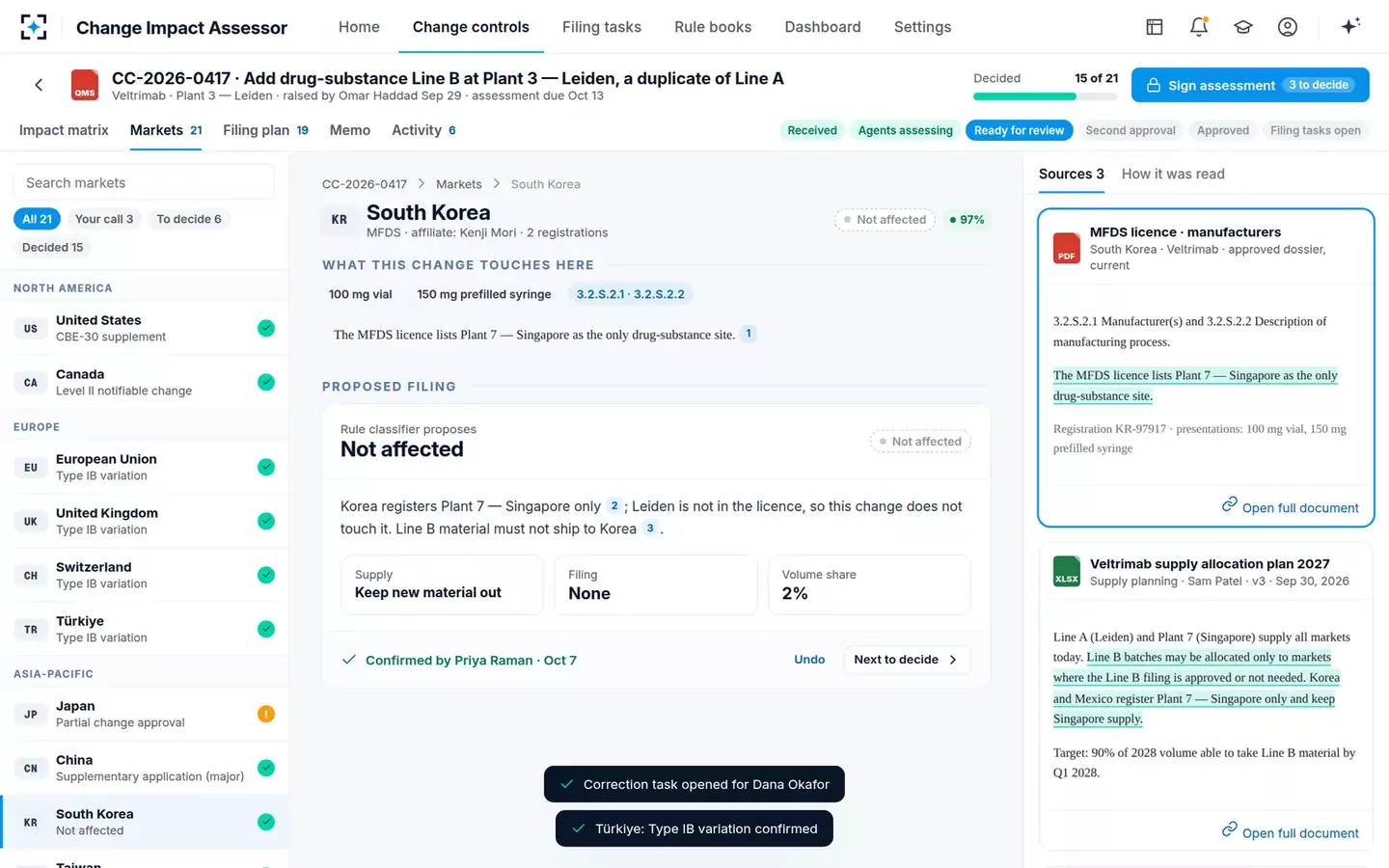The image size is (1389, 868).
Task: Click the Markets breadcrumb link
Action: tap(459, 184)
